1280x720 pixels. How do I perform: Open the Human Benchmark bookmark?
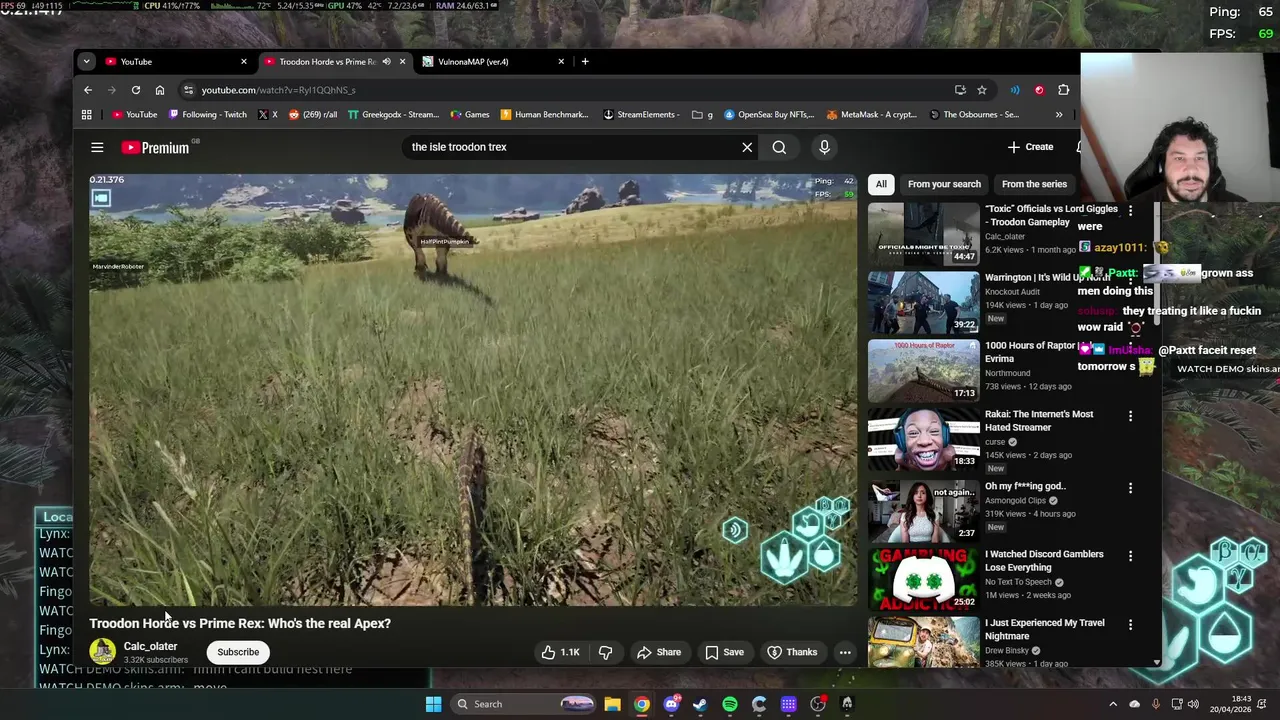pos(544,115)
